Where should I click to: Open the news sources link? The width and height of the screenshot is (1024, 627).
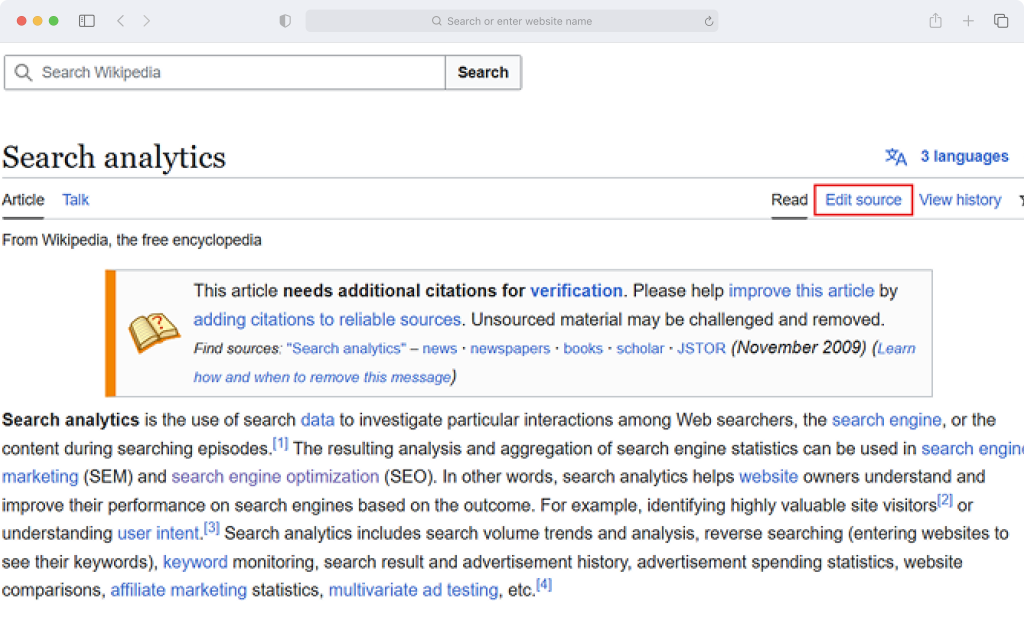(440, 349)
